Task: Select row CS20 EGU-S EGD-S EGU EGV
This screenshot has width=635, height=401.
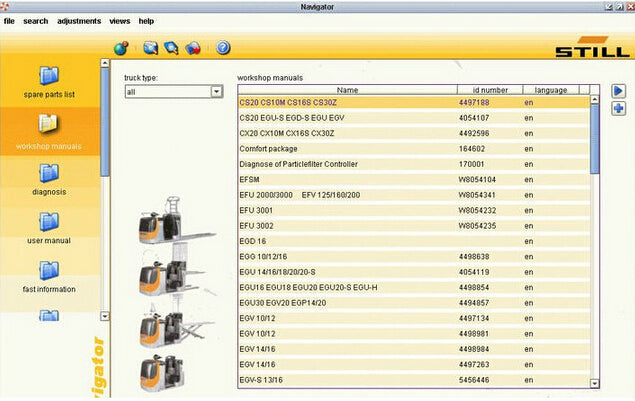Action: tap(414, 118)
